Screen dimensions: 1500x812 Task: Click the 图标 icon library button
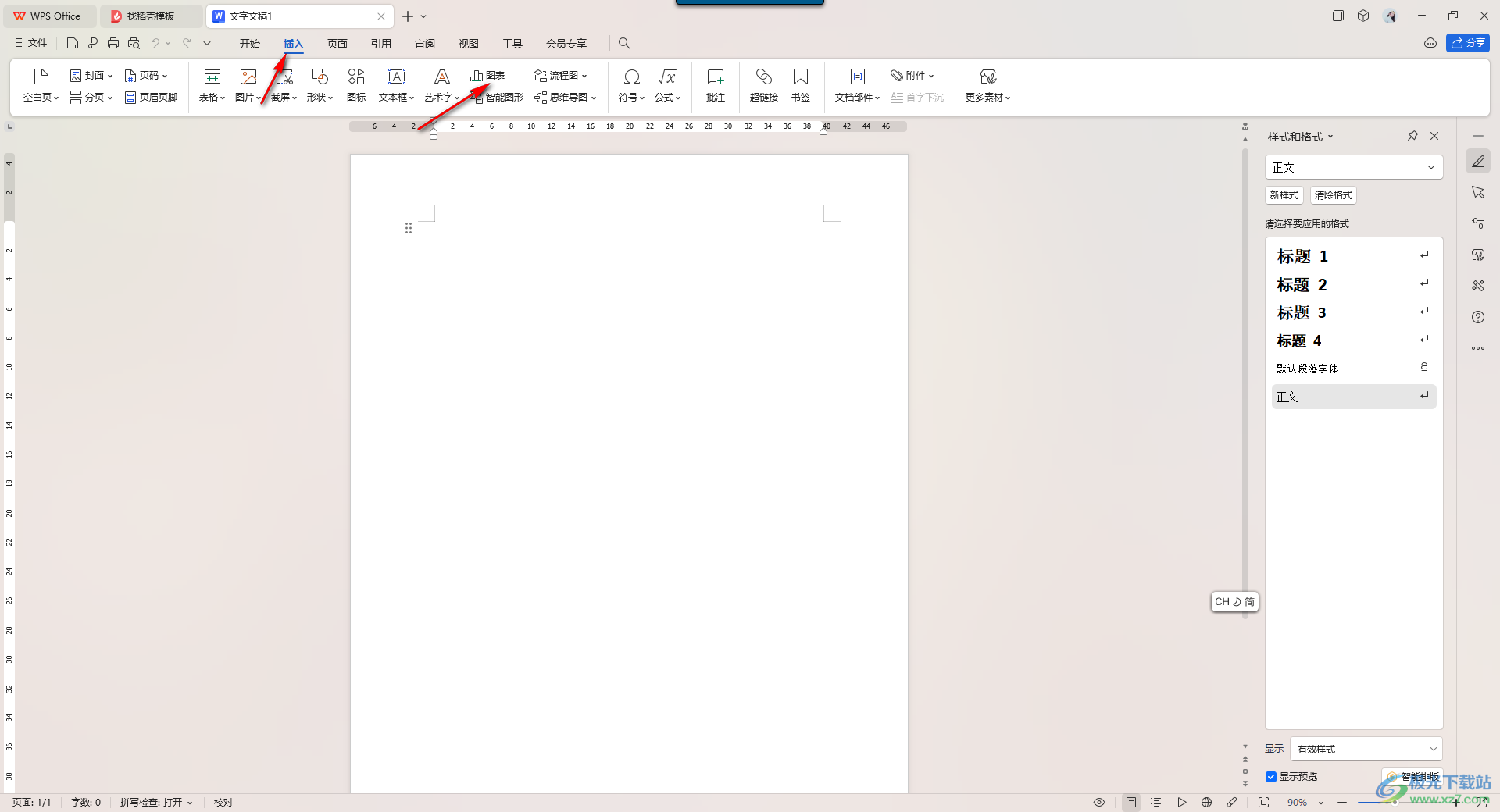pos(356,85)
